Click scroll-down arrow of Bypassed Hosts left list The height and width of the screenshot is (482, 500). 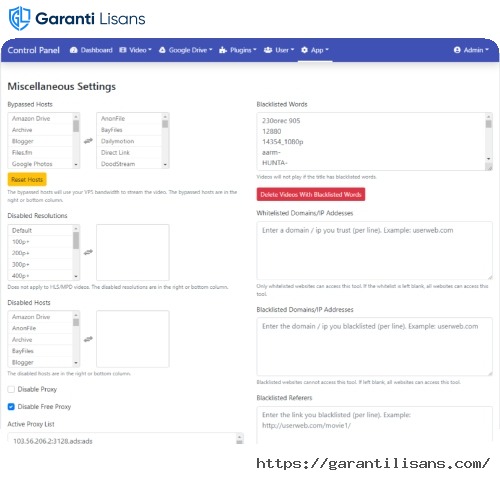[x=76, y=165]
